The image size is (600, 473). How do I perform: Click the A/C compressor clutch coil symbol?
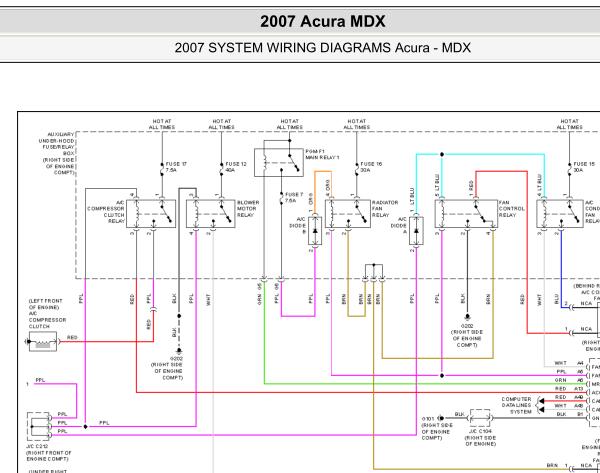coord(42,341)
